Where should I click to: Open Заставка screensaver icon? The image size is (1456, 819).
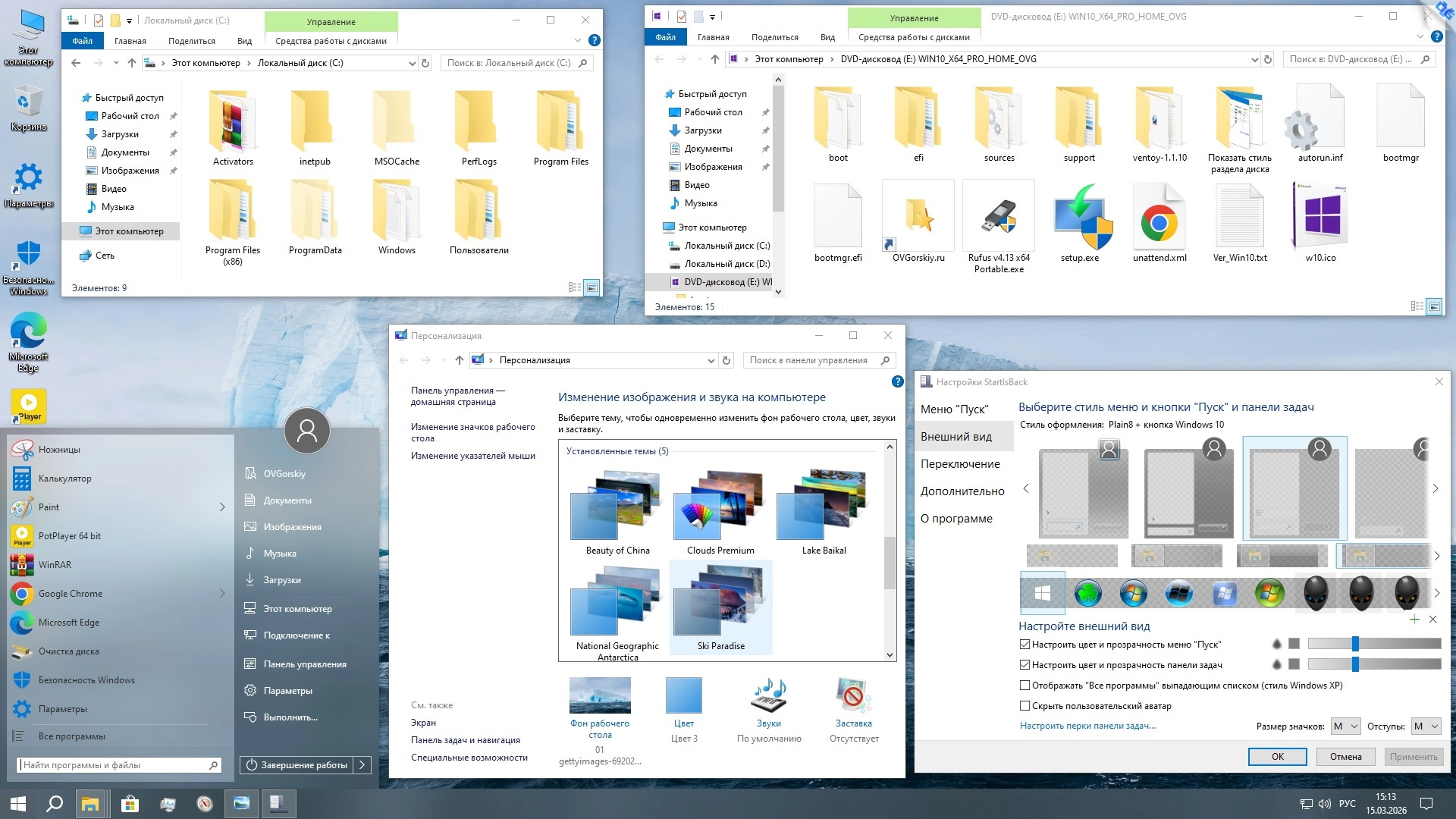(x=853, y=696)
